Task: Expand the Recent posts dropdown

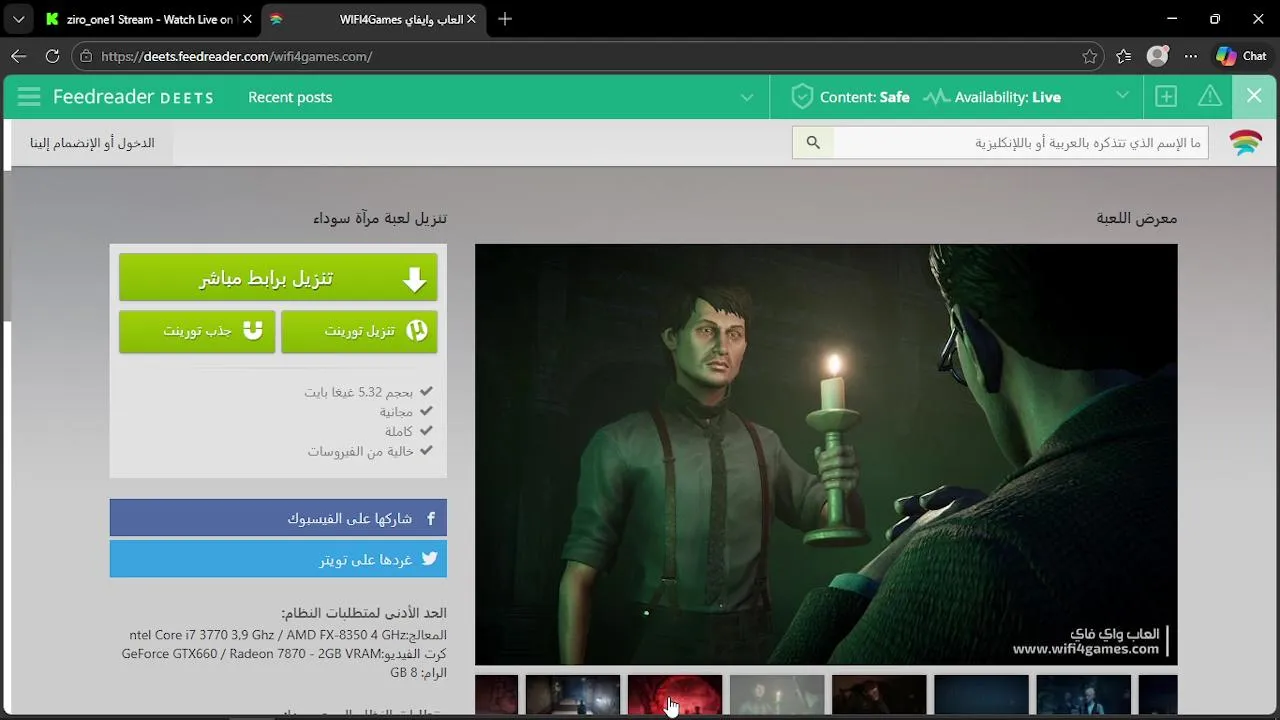Action: pyautogui.click(x=747, y=97)
